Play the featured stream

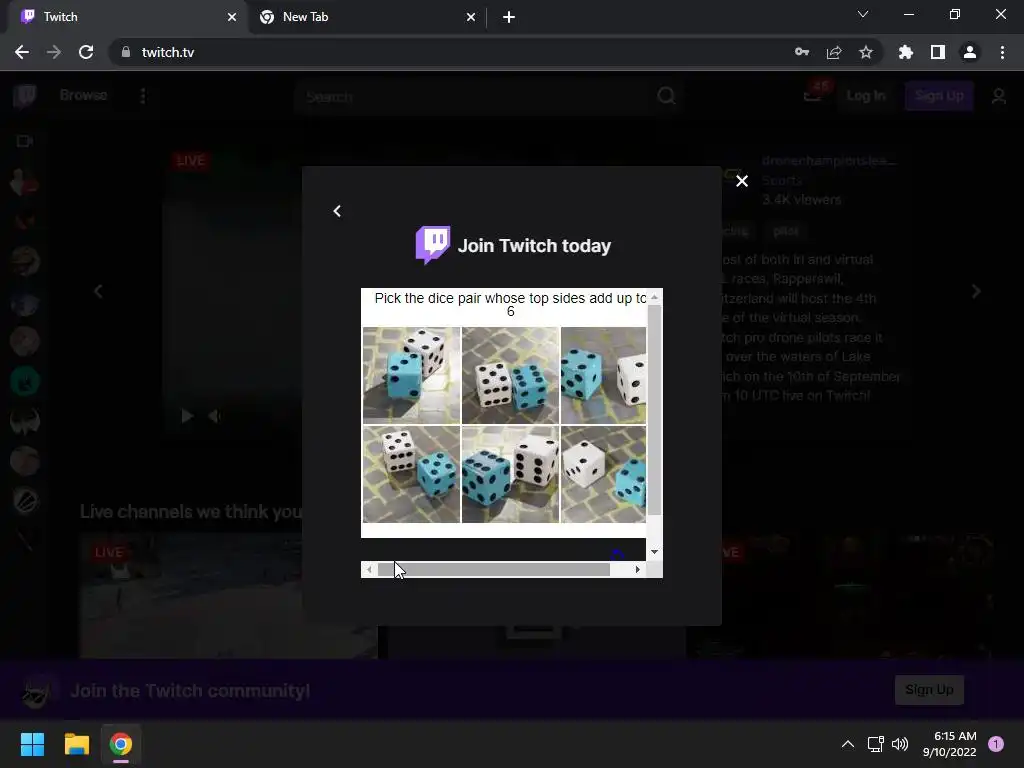click(187, 416)
